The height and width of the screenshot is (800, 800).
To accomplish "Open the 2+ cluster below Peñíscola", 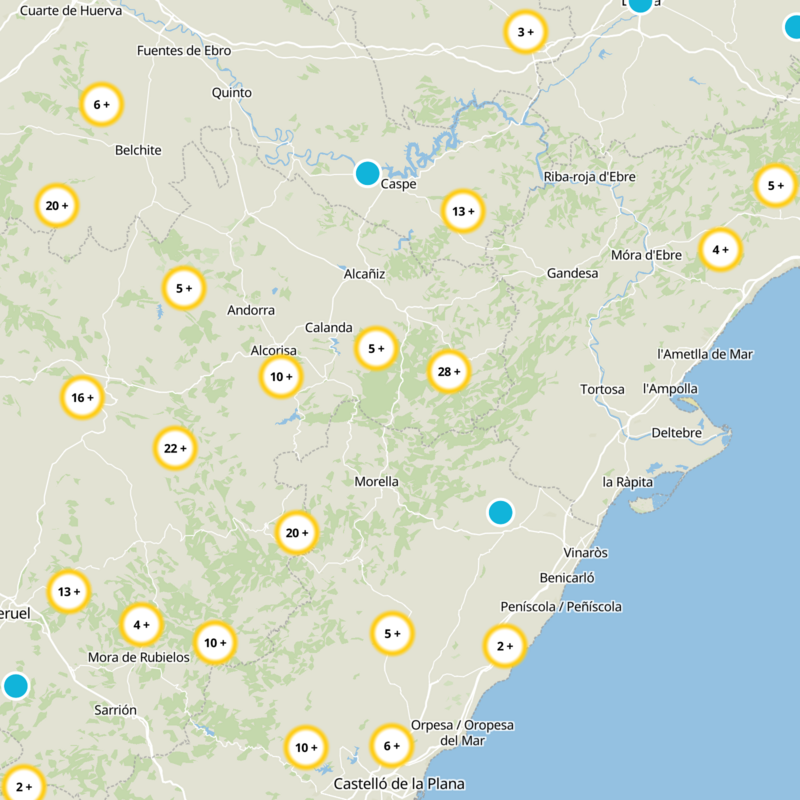I will [x=505, y=646].
